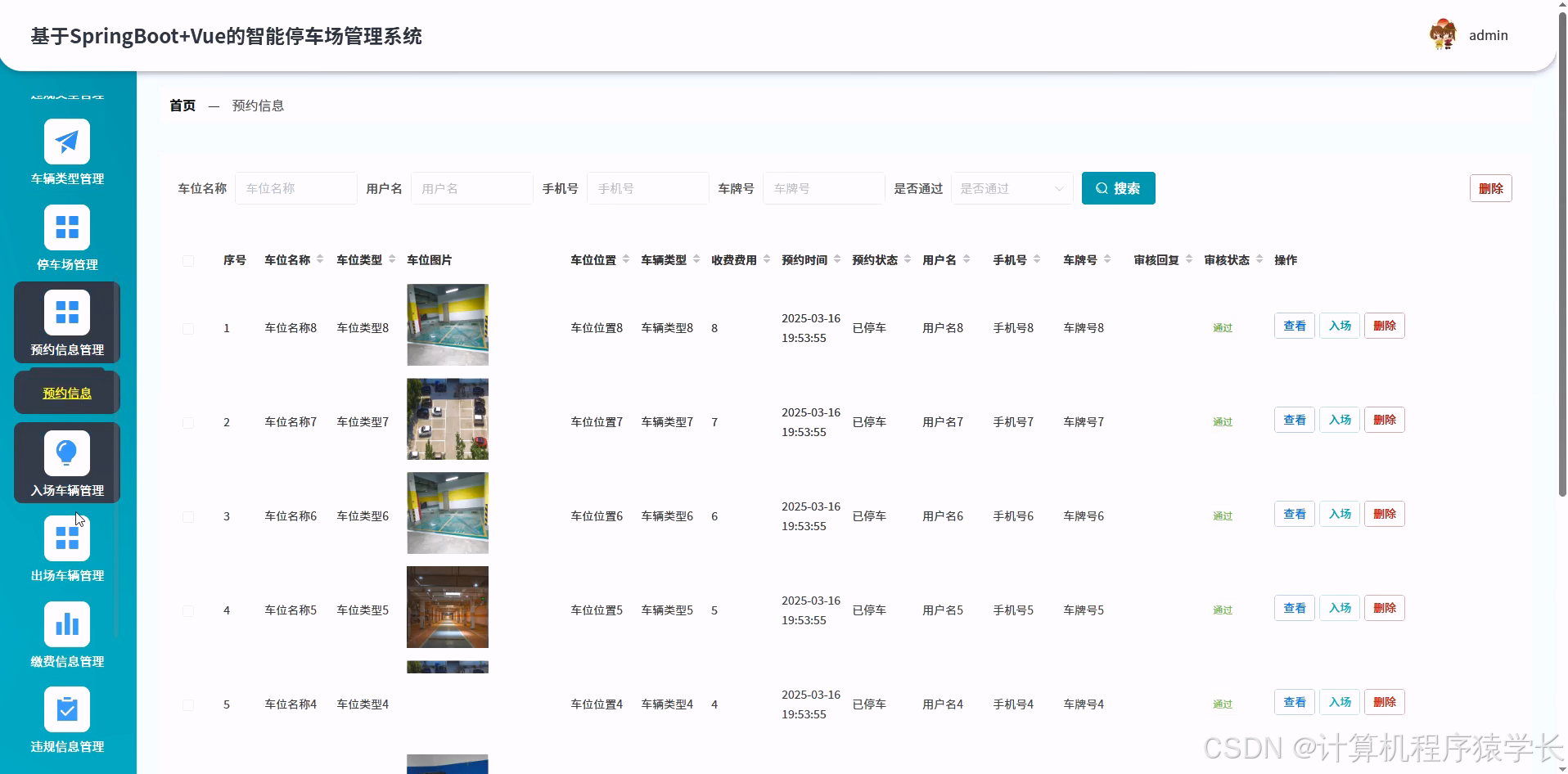Sort by 车辆类型 column arrows

click(x=696, y=259)
